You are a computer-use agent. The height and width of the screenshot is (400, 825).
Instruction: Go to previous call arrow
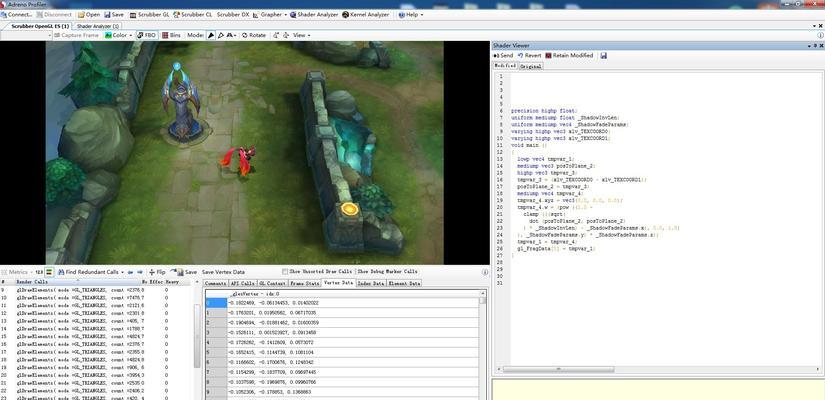click(x=130, y=272)
